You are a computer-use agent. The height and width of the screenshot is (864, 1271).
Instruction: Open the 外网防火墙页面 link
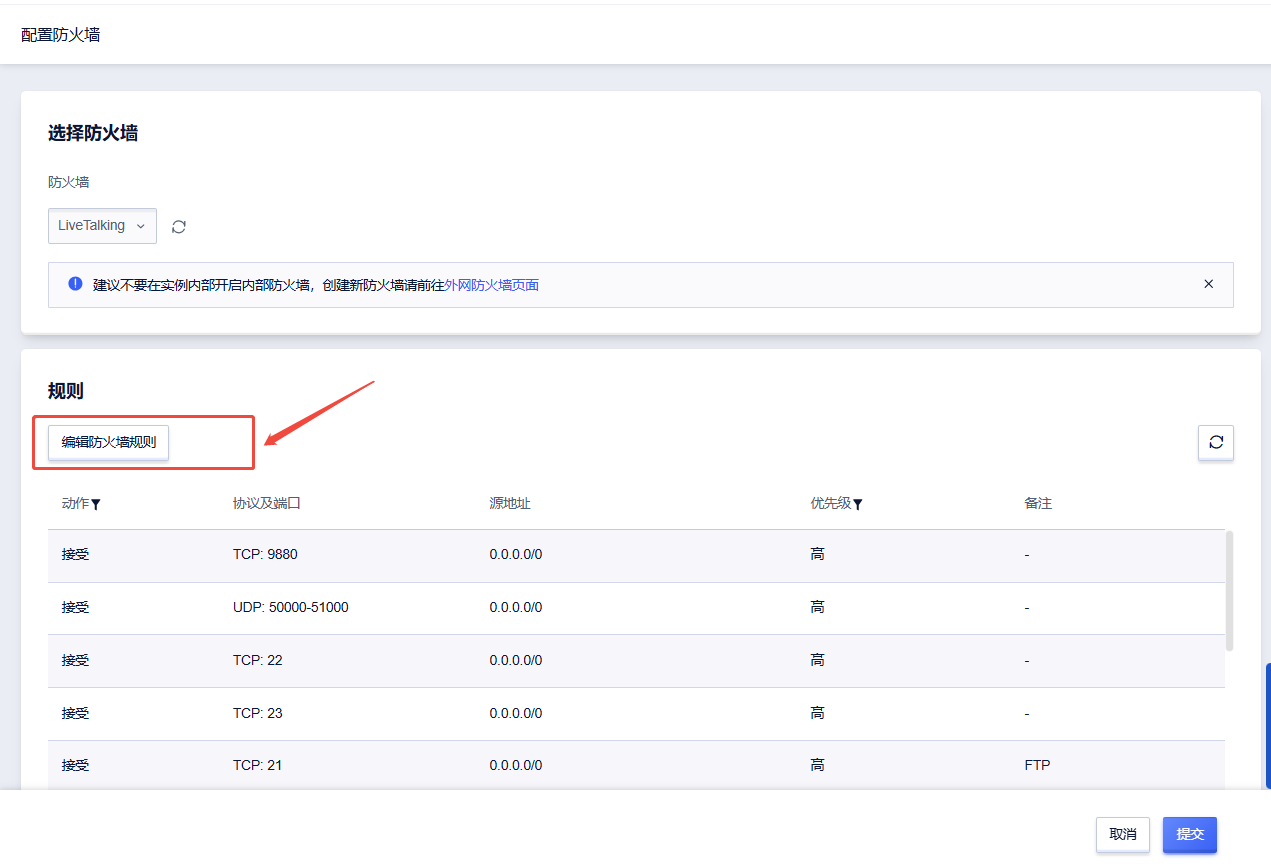pyautogui.click(x=492, y=285)
